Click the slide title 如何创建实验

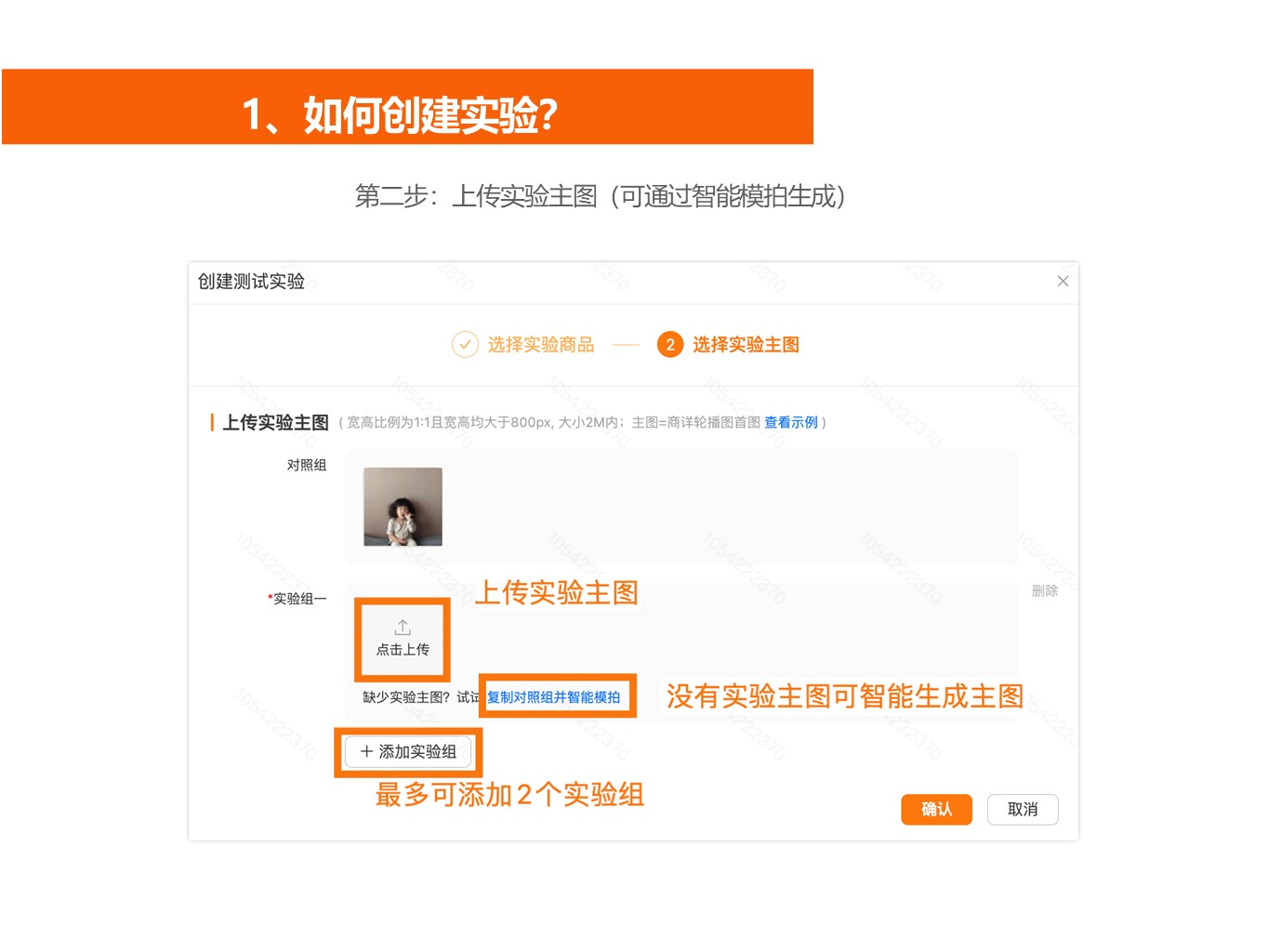400,114
